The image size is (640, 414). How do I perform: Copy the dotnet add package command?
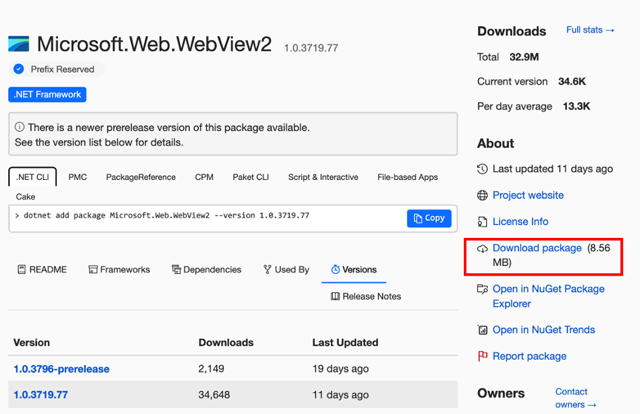(429, 217)
